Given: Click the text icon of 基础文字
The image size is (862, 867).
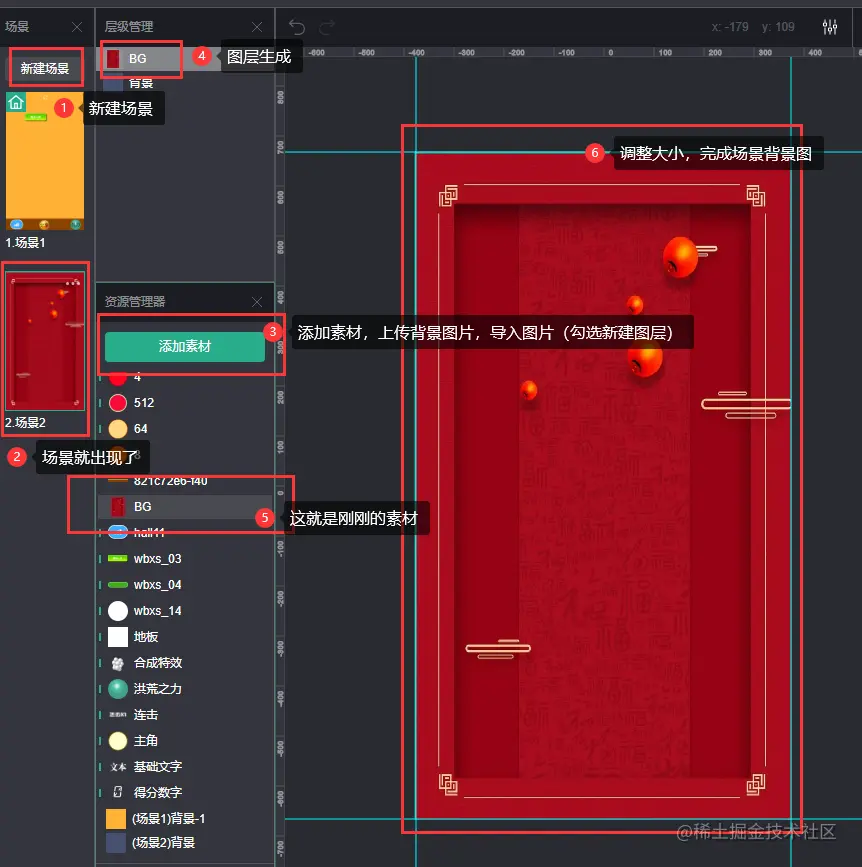Looking at the screenshot, I should tap(118, 767).
